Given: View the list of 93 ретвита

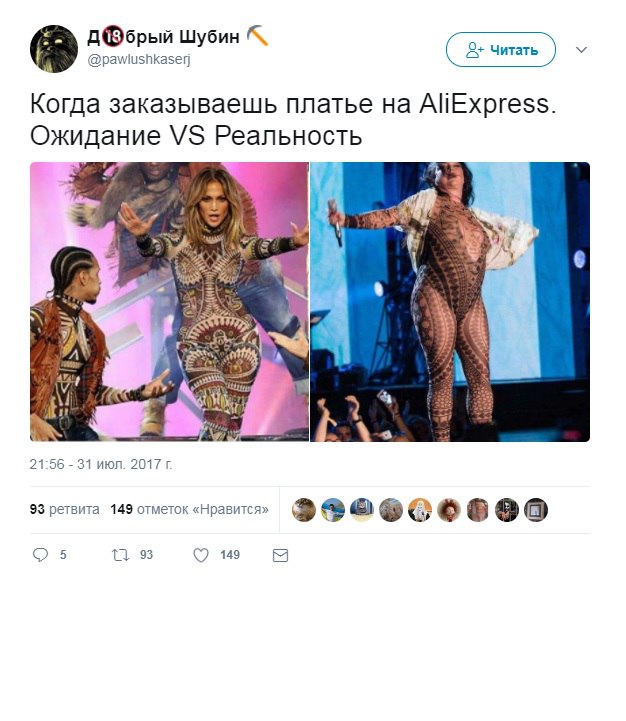Looking at the screenshot, I should [64, 509].
